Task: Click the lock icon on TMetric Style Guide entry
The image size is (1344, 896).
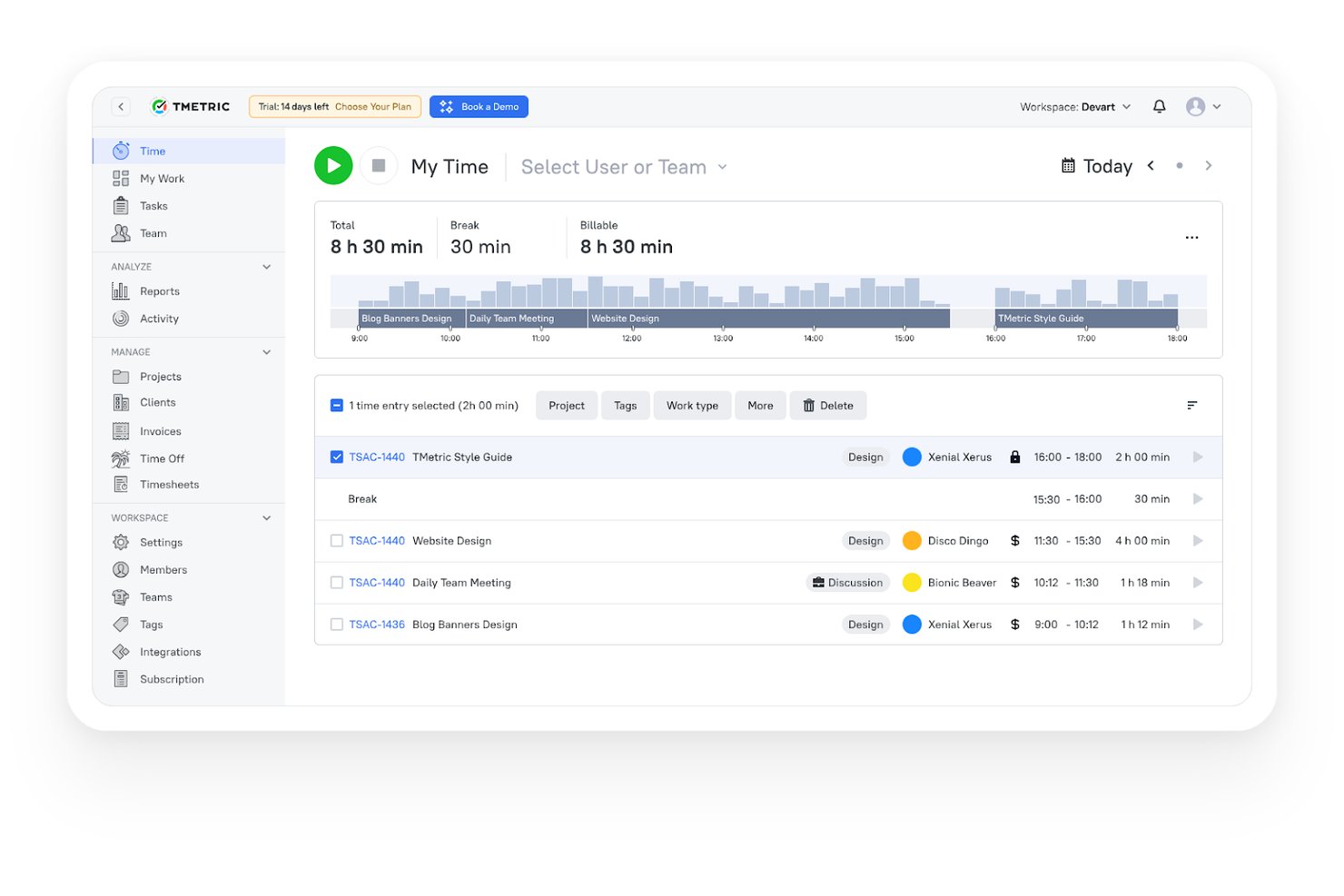Action: coord(1014,458)
